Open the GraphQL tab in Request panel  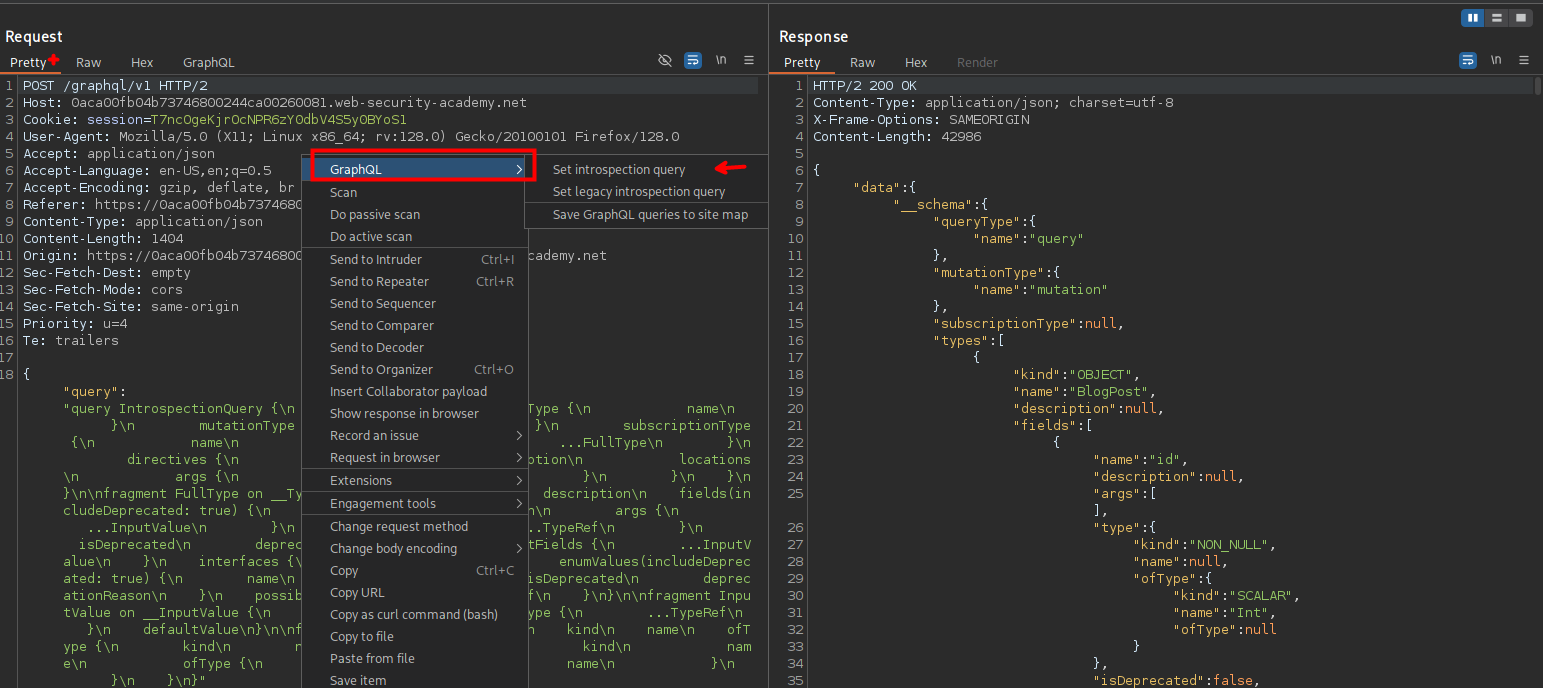pyautogui.click(x=208, y=62)
